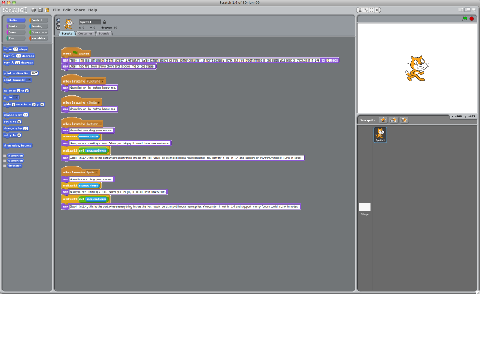
Task: Set rotation style to don't rotate
Action: [59, 28]
